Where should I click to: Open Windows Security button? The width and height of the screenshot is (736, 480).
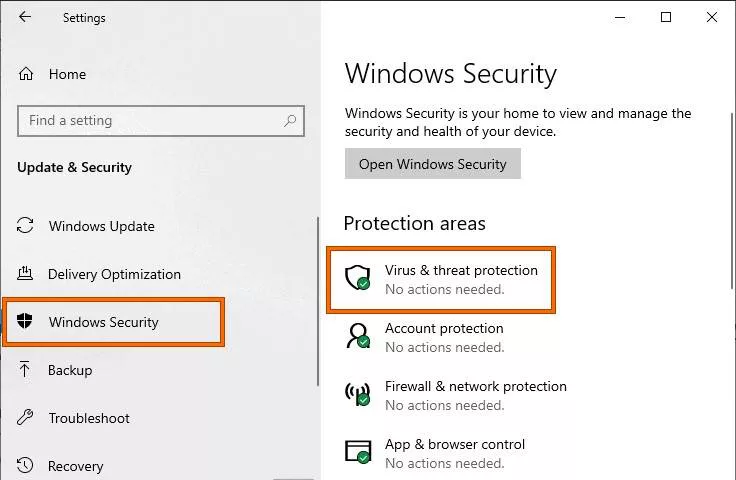click(432, 164)
